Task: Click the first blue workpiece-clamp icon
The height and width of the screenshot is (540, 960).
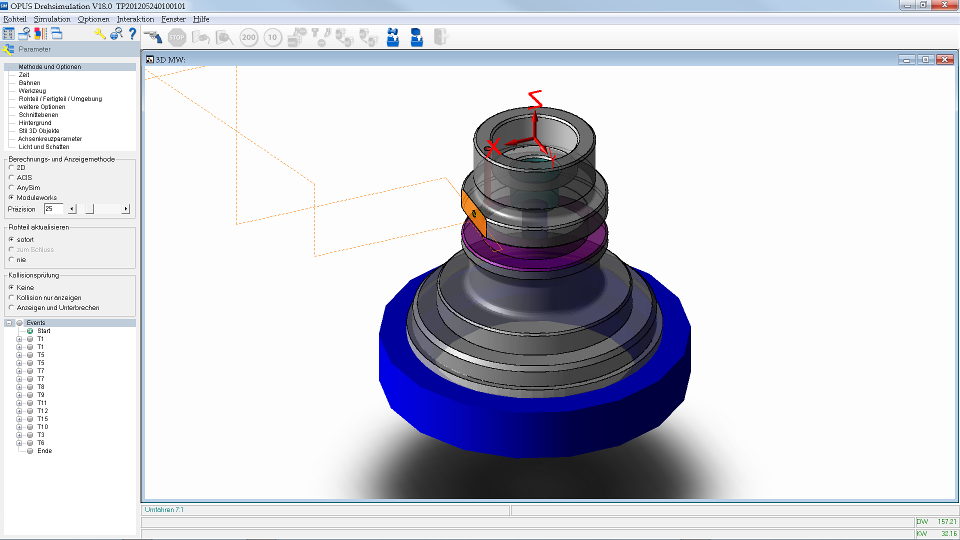Action: pos(392,37)
